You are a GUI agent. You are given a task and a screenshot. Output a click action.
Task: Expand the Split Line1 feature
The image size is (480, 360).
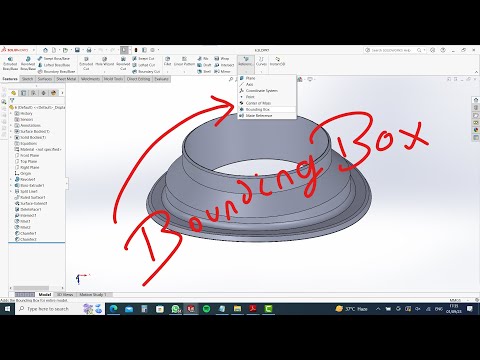pos(11,192)
